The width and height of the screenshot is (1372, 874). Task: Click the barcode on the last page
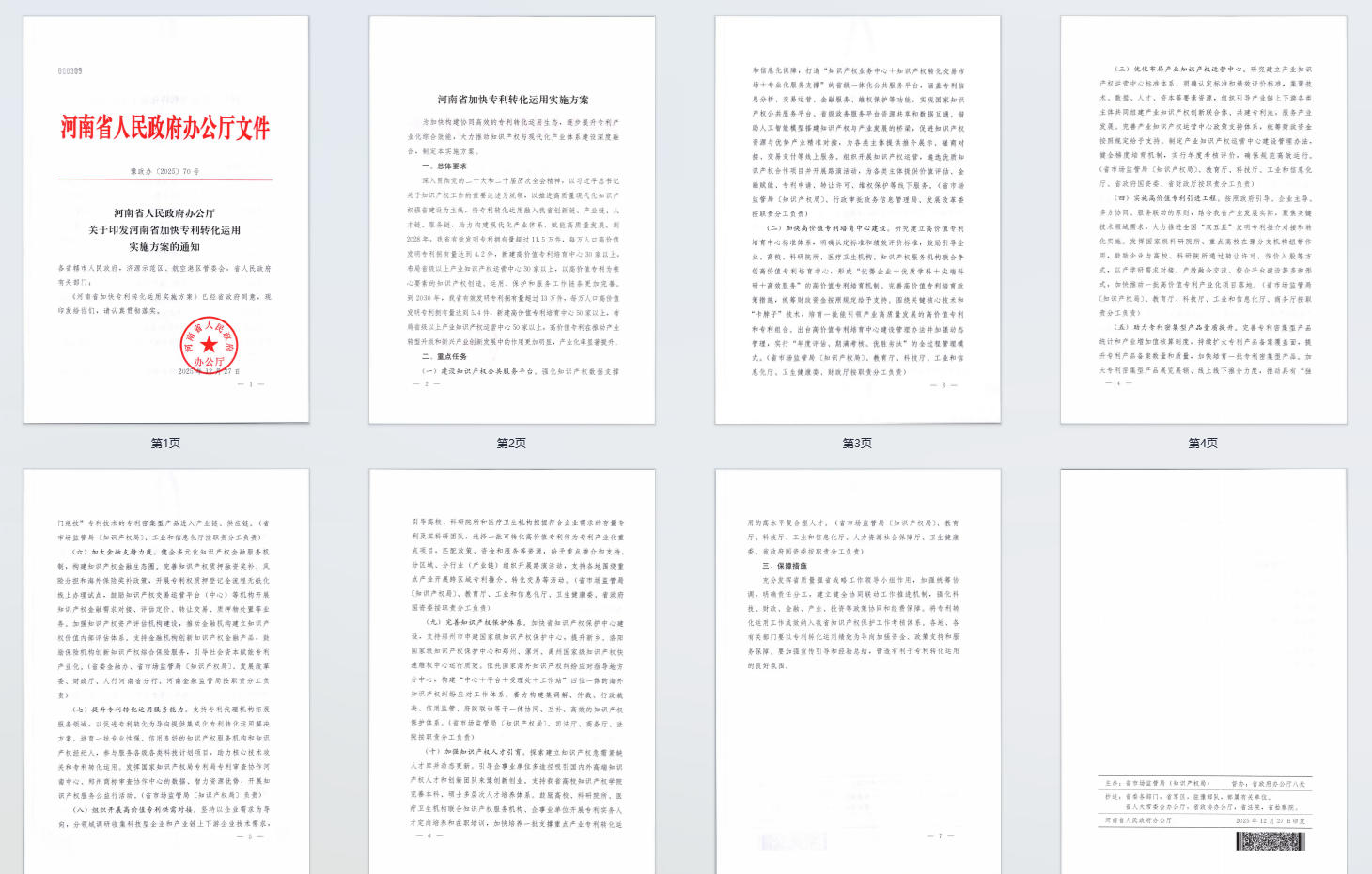(1270, 841)
